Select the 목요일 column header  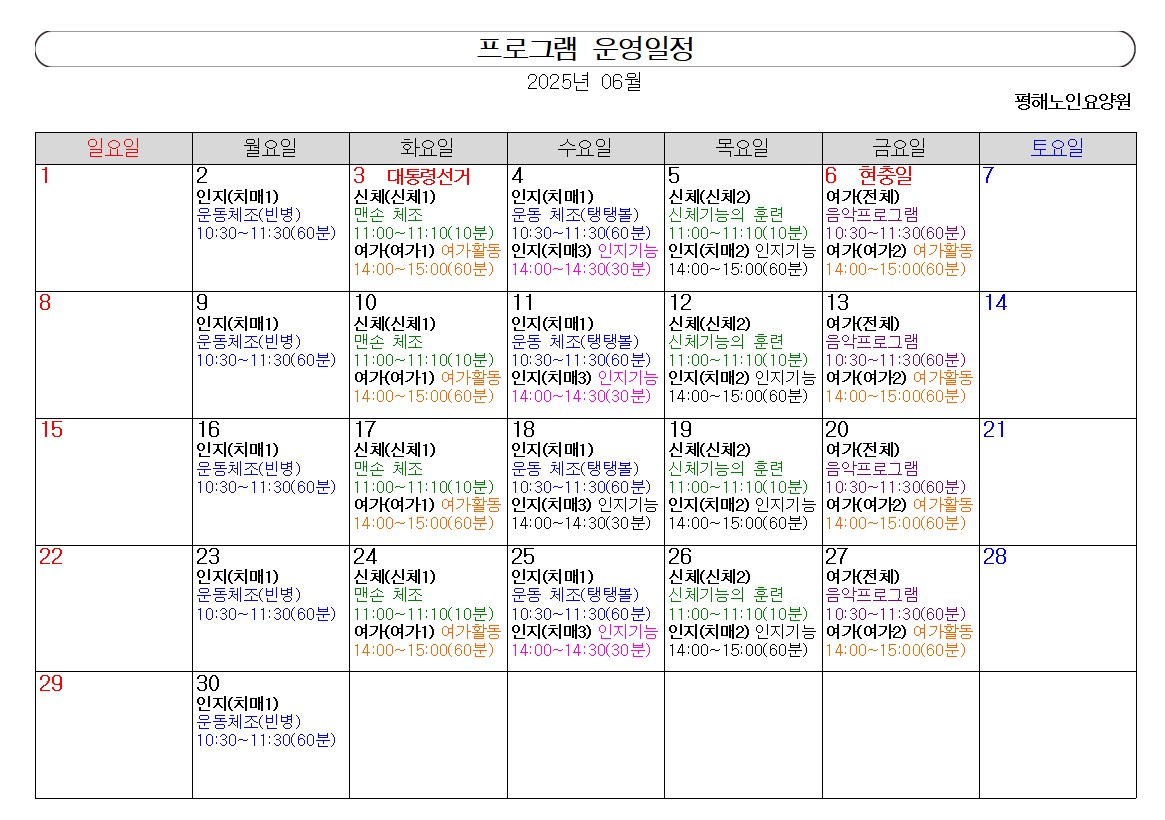[743, 148]
